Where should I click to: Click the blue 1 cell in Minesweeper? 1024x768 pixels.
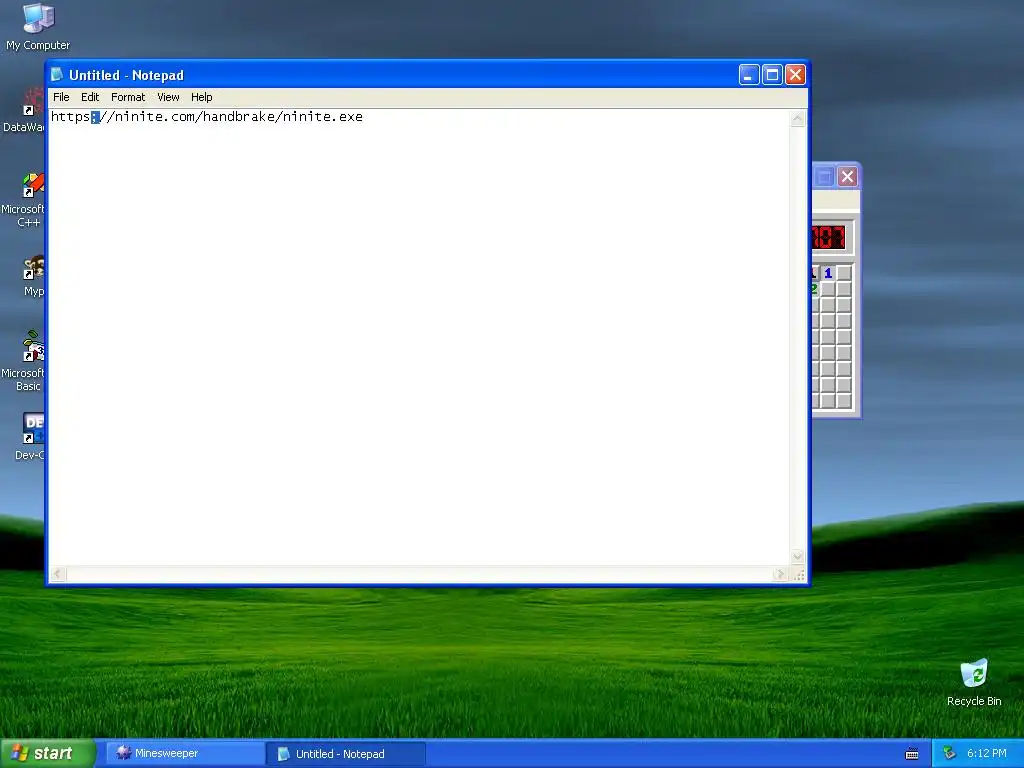(x=828, y=273)
